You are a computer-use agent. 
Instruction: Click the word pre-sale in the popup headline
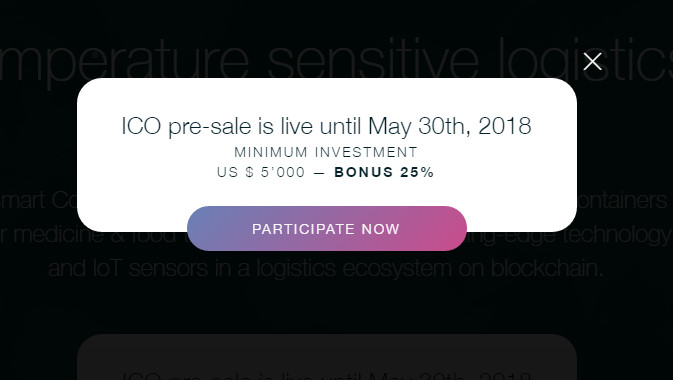click(x=209, y=126)
